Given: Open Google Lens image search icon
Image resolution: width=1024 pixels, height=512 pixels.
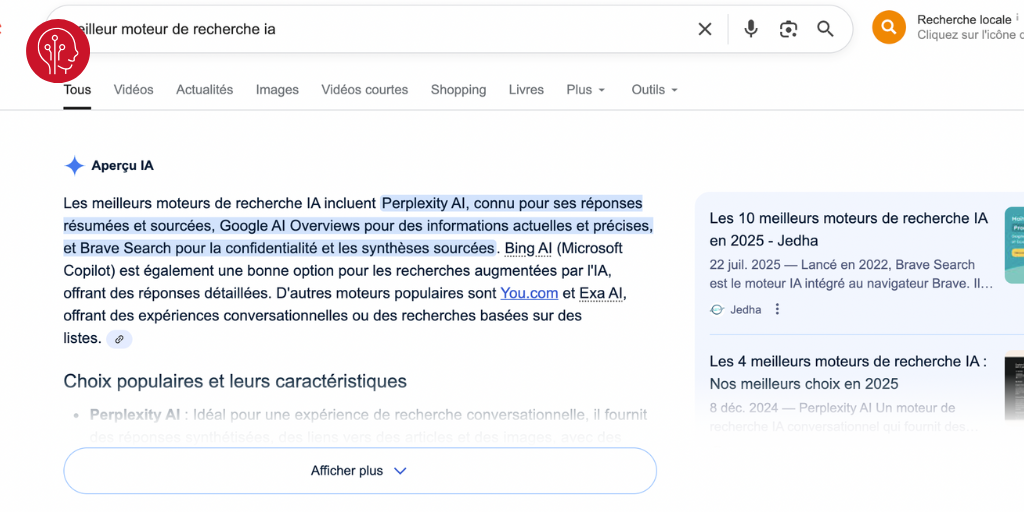Looking at the screenshot, I should coord(788,29).
